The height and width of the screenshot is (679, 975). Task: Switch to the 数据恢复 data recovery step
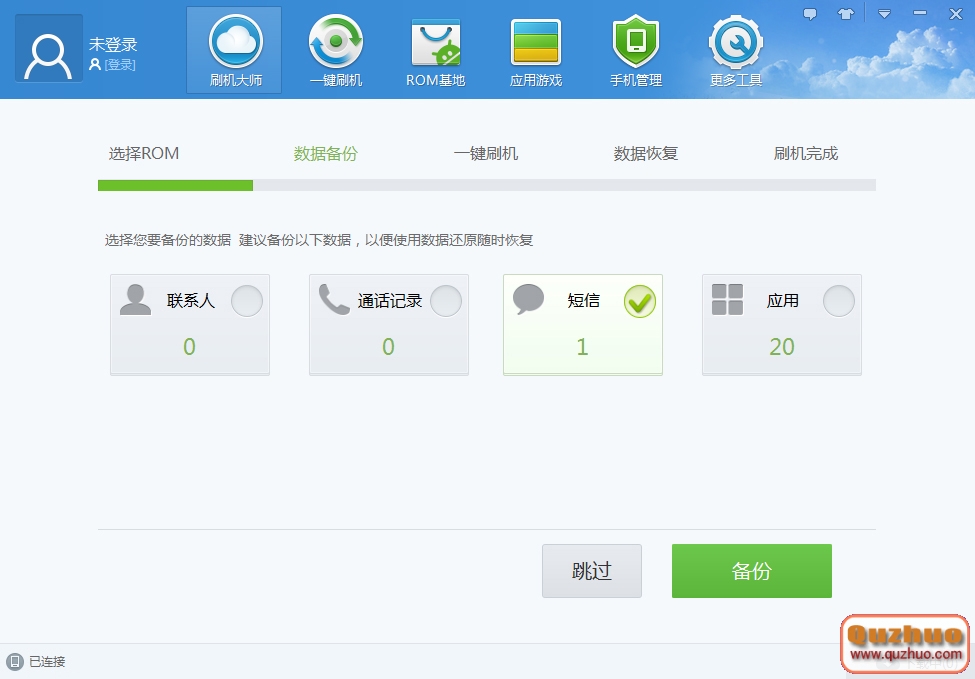pos(645,153)
